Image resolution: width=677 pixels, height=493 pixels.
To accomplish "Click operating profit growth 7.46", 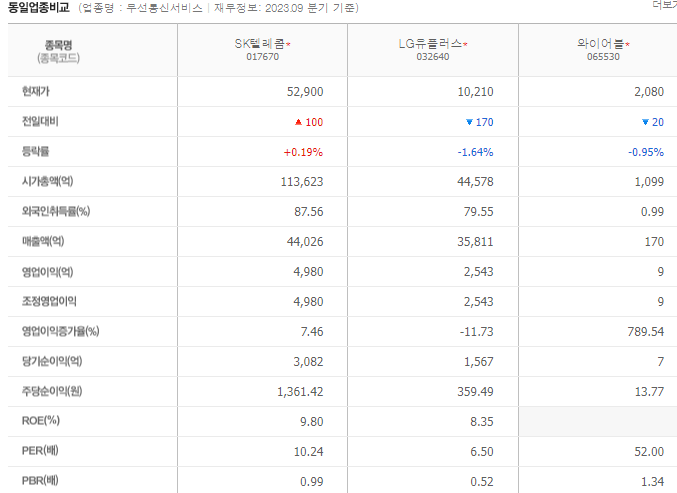I will coord(312,332).
